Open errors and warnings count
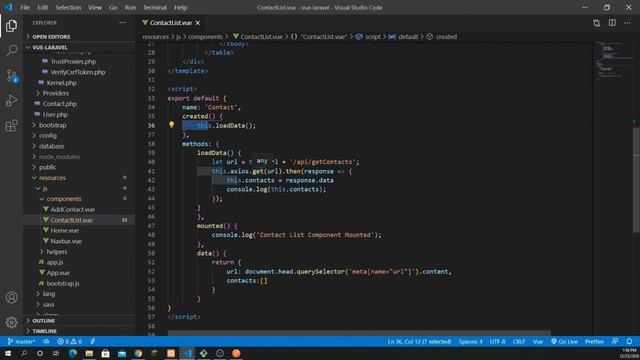The height and width of the screenshot is (360, 640). point(70,341)
